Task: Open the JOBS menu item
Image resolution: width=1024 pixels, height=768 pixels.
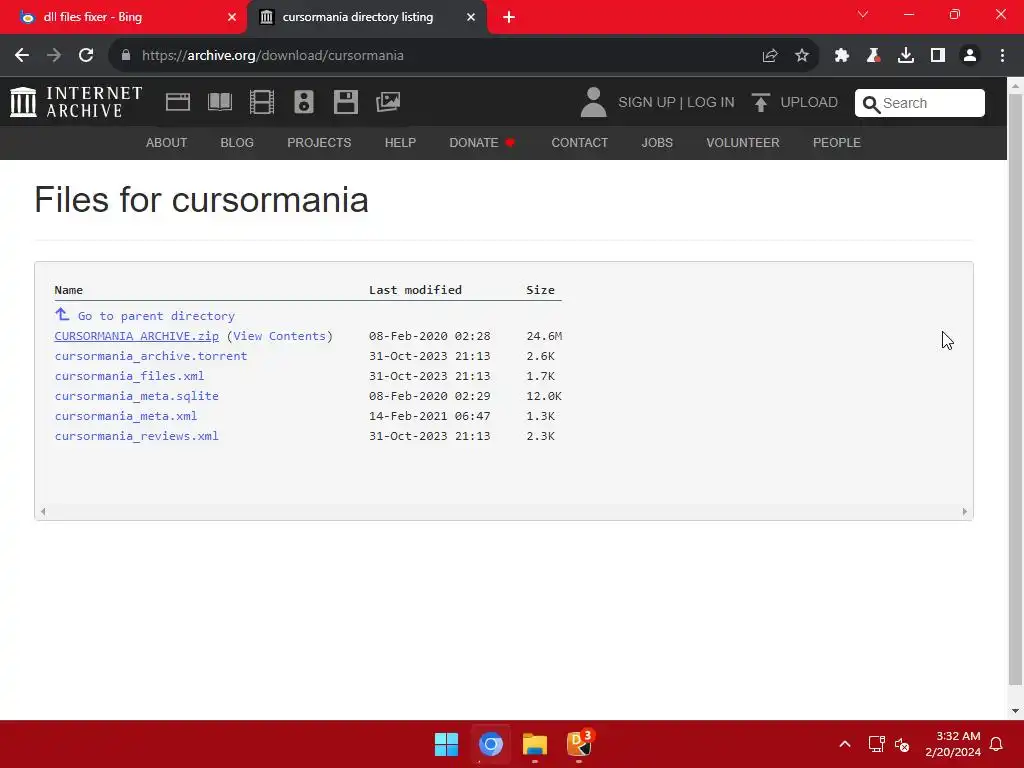Action: 657,142
